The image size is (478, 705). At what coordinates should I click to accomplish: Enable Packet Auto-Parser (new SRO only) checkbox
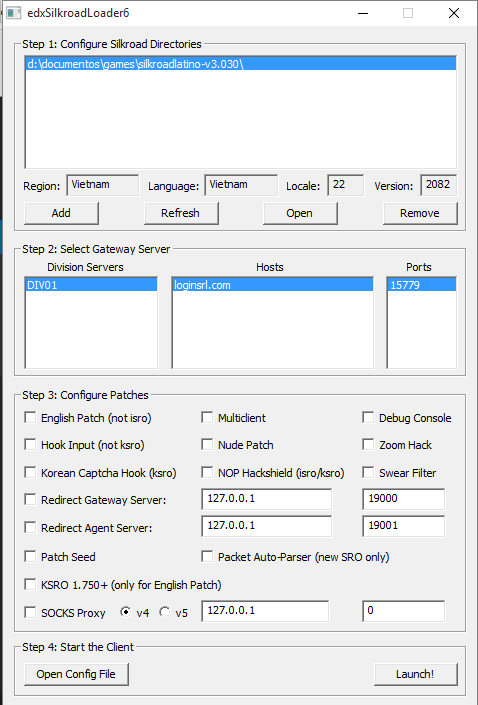point(207,557)
